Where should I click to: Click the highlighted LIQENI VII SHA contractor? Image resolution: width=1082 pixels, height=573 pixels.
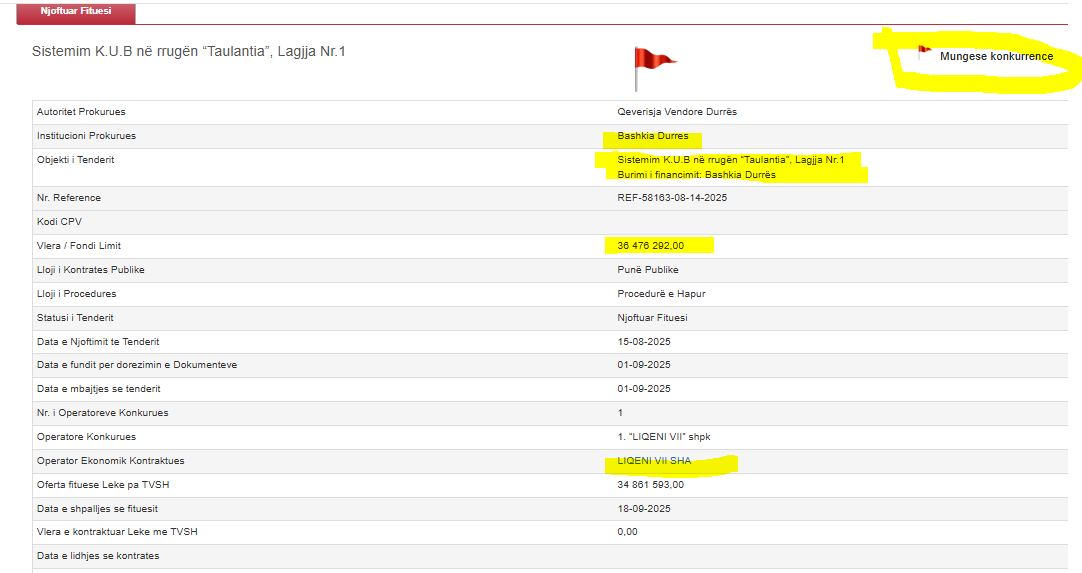[654, 461]
